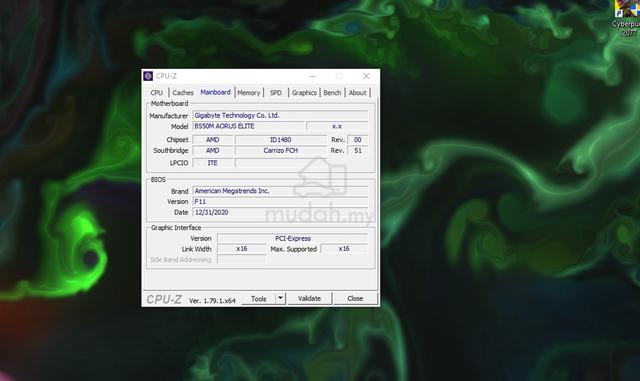This screenshot has height=381, width=640.
Task: Click the BIOS Date field 12/31/2020
Action: (280, 212)
